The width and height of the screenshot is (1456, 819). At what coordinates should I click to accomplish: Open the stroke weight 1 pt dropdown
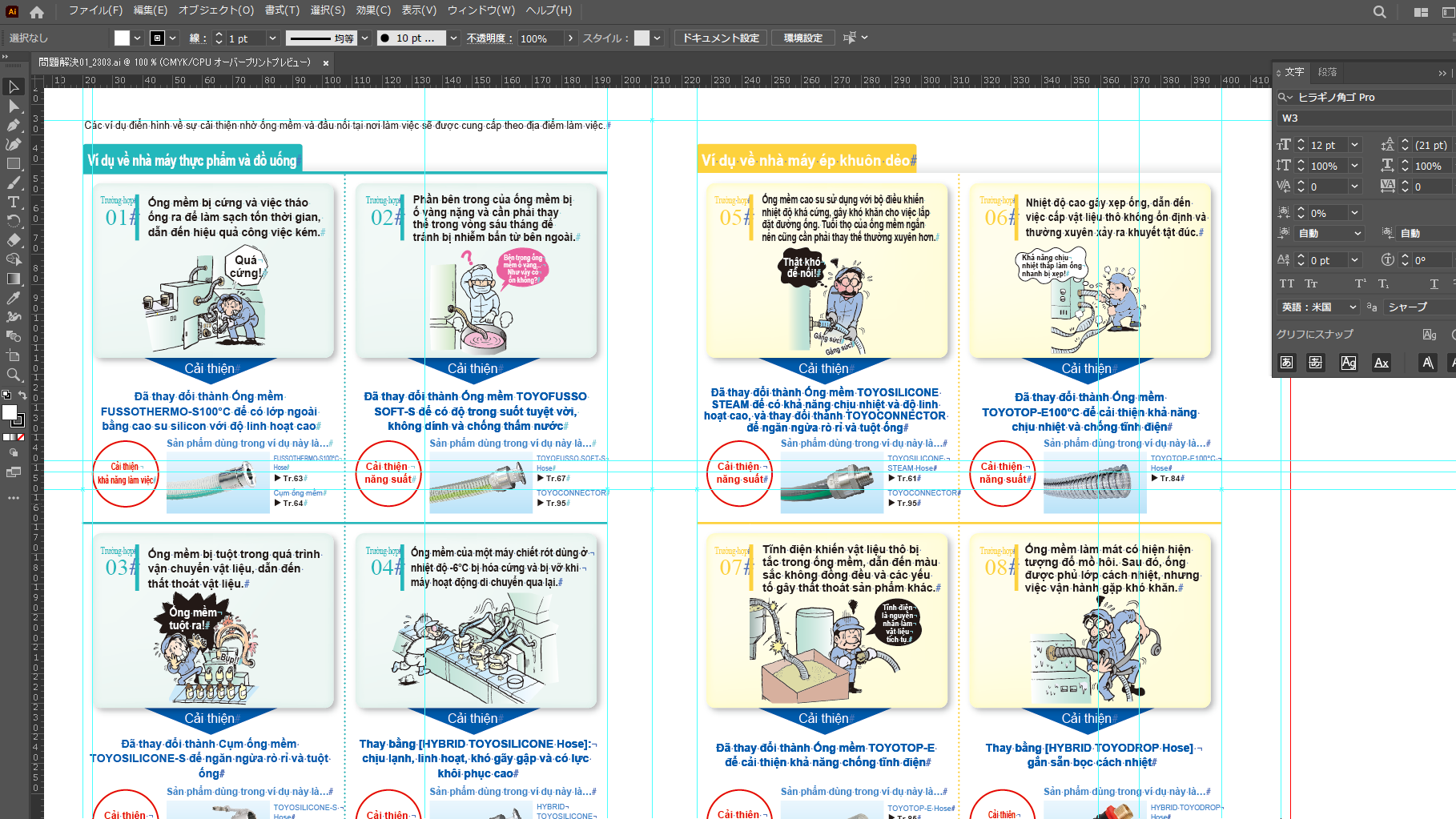(272, 38)
